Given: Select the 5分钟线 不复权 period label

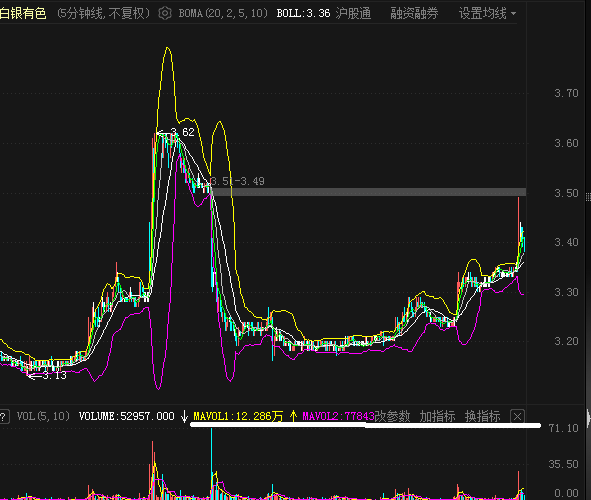Looking at the screenshot, I should pos(103,14).
